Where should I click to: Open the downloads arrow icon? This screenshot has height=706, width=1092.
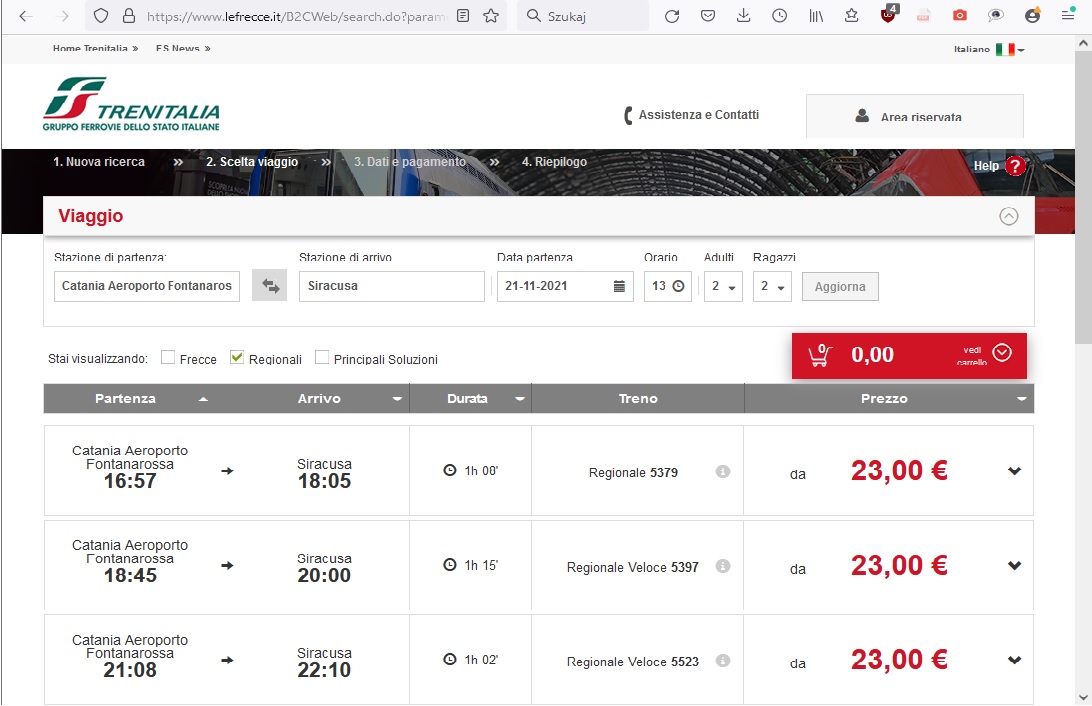click(x=744, y=15)
